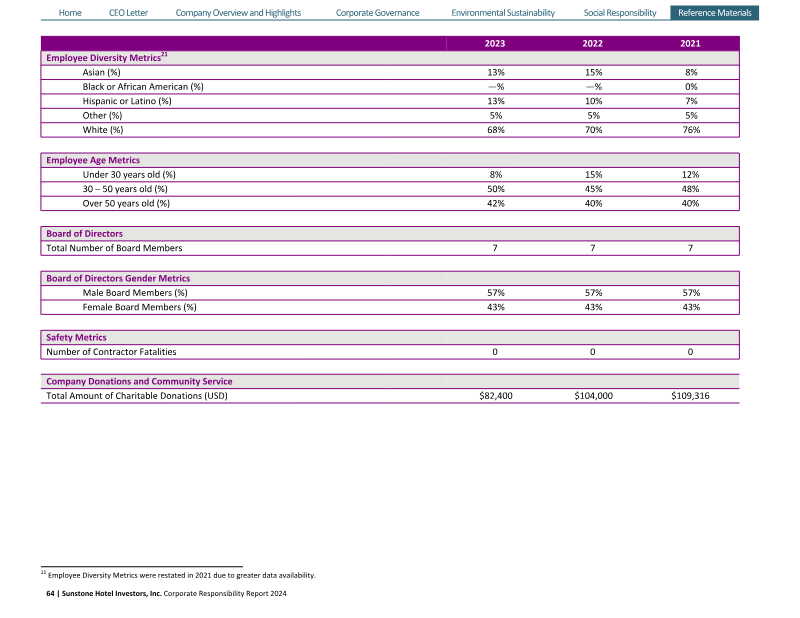
Task: Open the Home navigation tab
Action: [70, 13]
